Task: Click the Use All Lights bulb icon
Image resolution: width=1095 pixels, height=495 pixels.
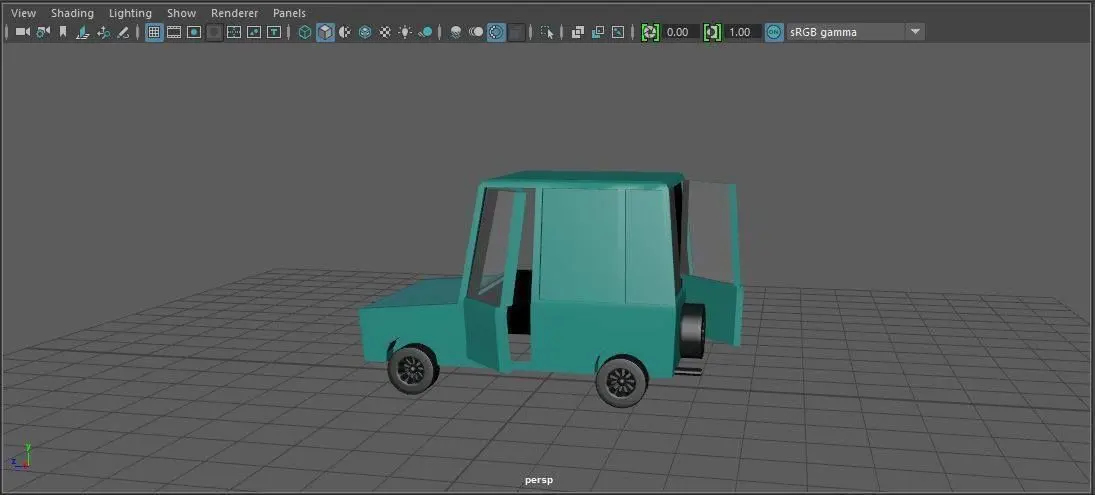Action: tap(405, 32)
